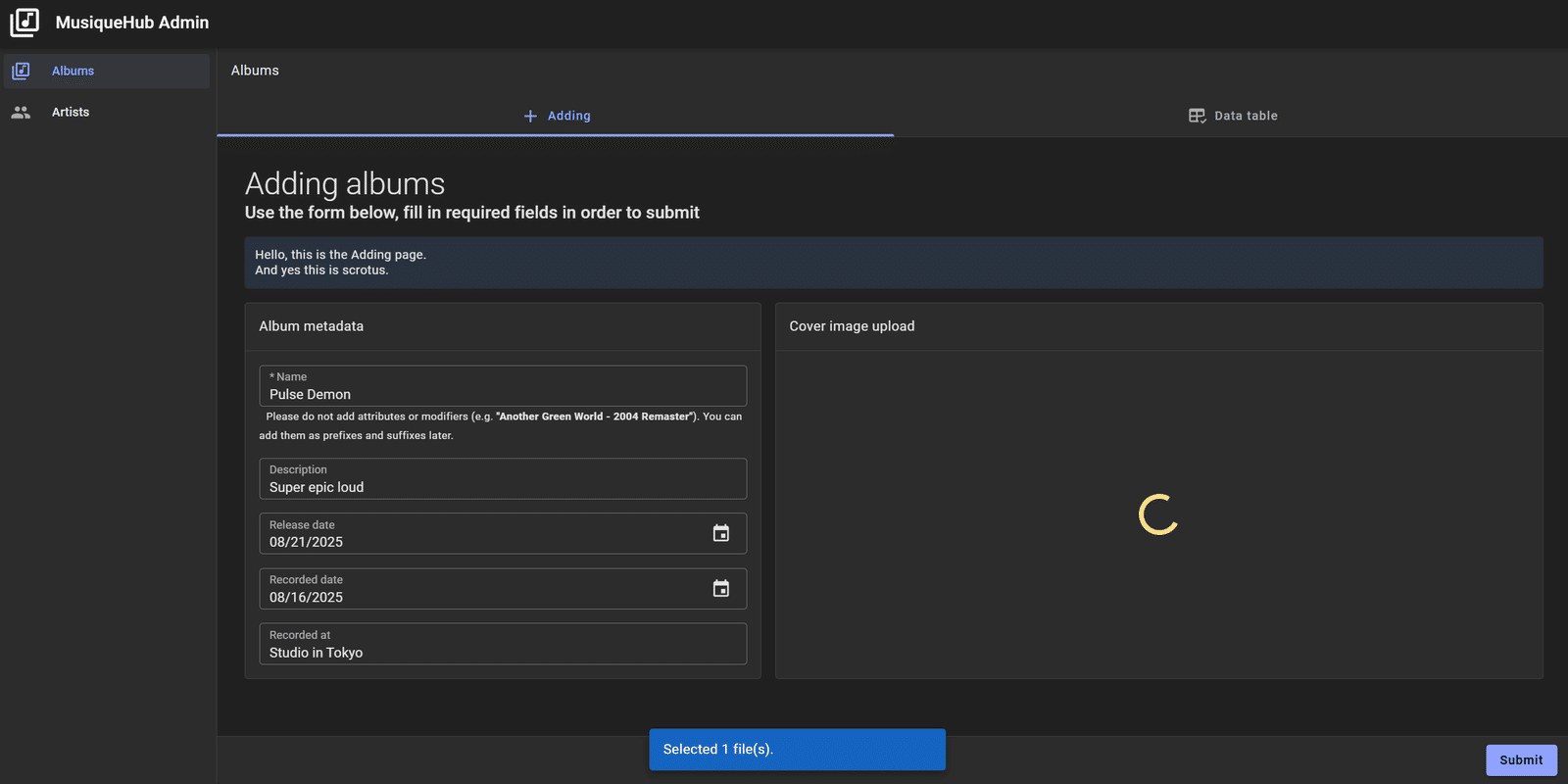This screenshot has height=784, width=1568.
Task: Click the MusiqueHub logo icon
Action: tap(24, 22)
